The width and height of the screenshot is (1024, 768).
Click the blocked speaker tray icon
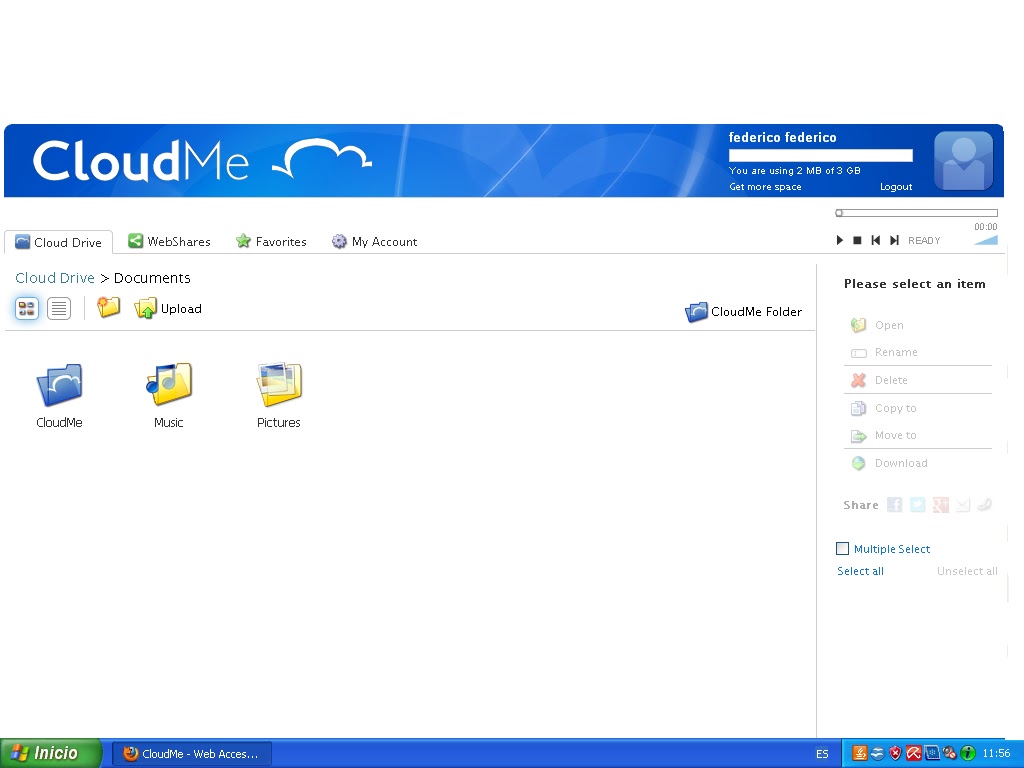click(950, 754)
